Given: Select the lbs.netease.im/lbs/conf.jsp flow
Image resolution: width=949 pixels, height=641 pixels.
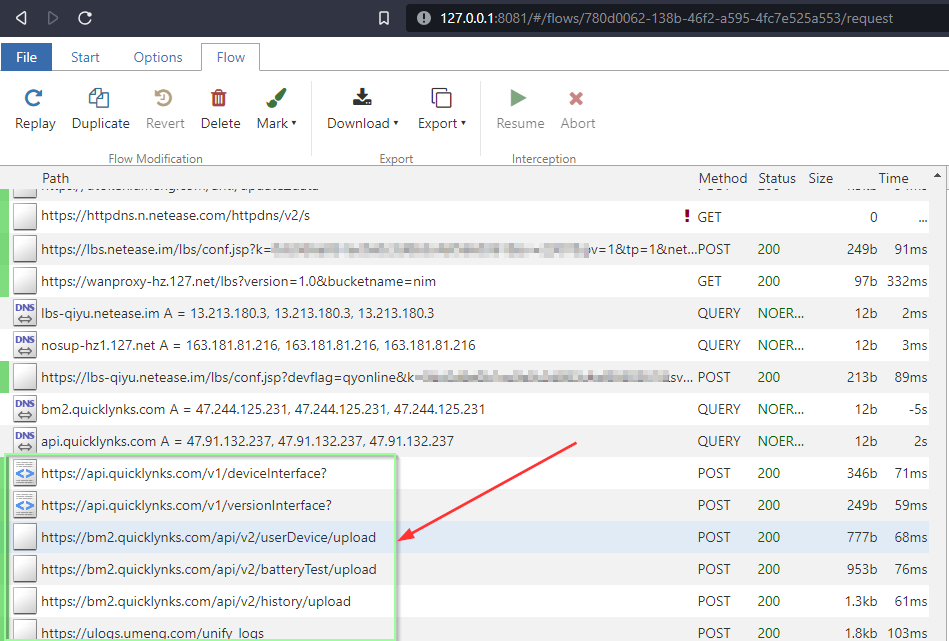Looking at the screenshot, I should click(465, 249).
